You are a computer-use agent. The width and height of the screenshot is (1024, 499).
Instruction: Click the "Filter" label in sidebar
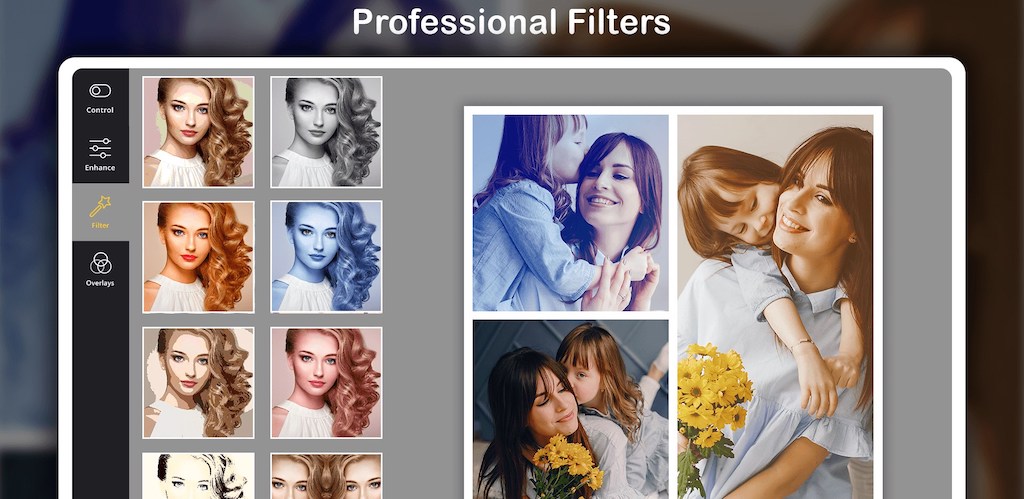click(100, 226)
